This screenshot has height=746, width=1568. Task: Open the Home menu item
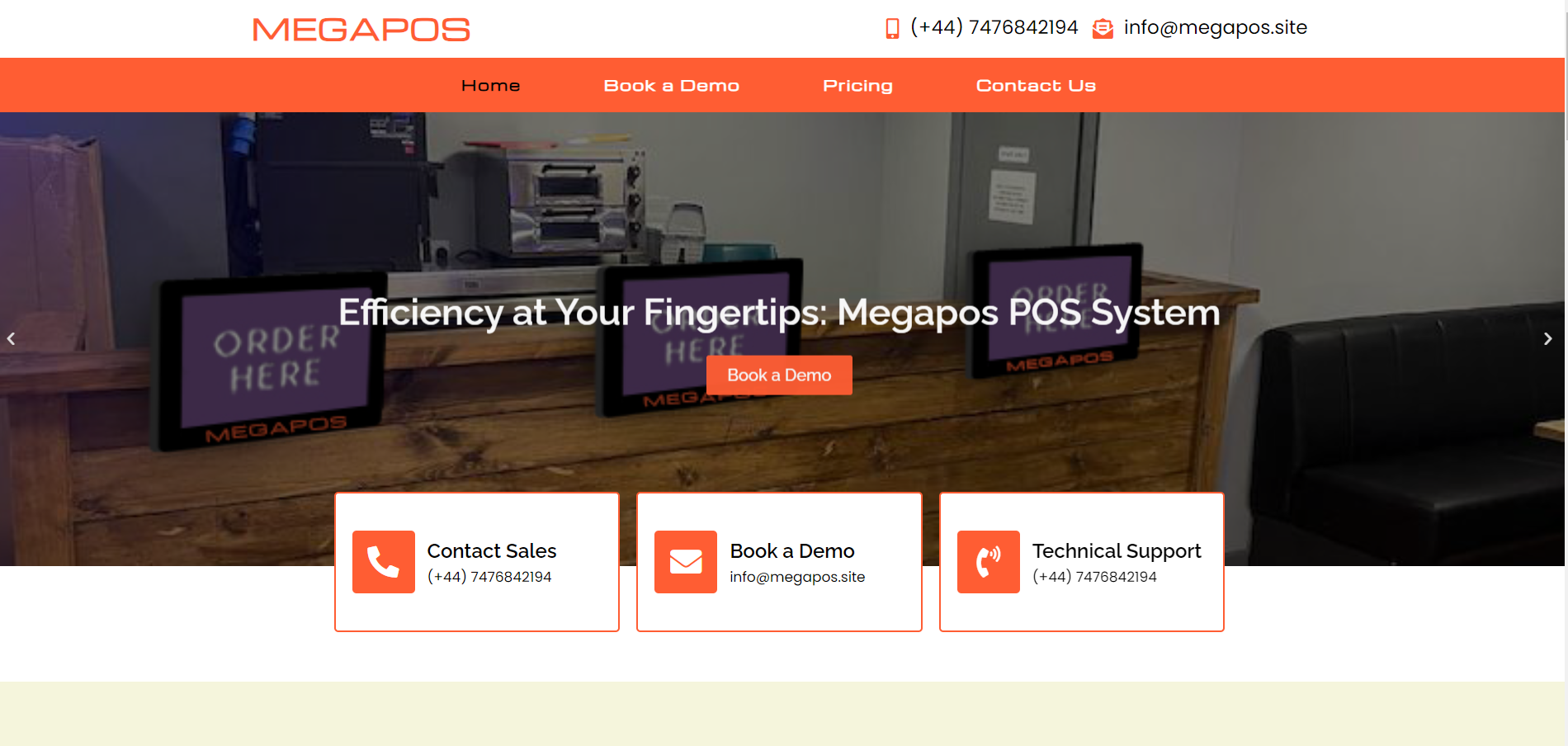[491, 86]
